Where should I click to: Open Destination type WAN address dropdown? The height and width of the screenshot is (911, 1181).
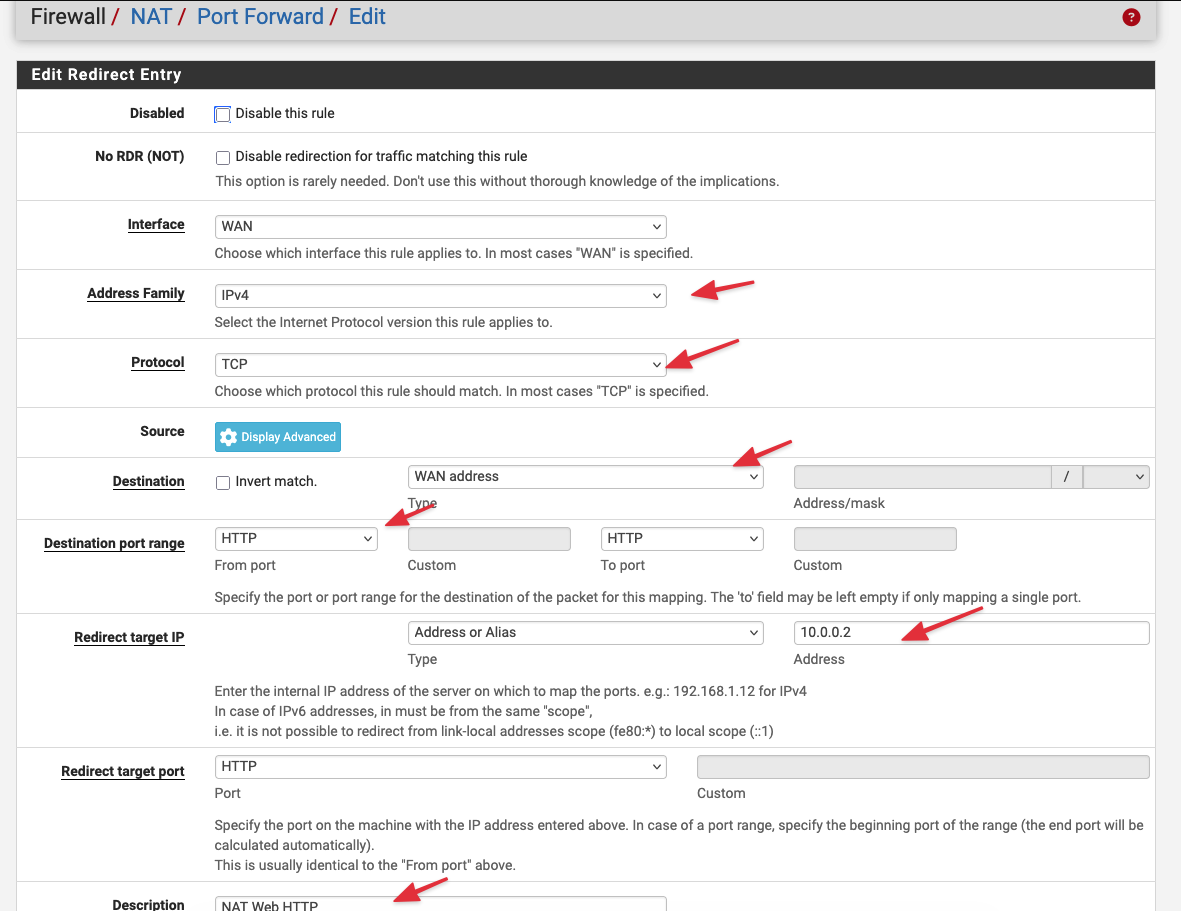[x=585, y=477]
